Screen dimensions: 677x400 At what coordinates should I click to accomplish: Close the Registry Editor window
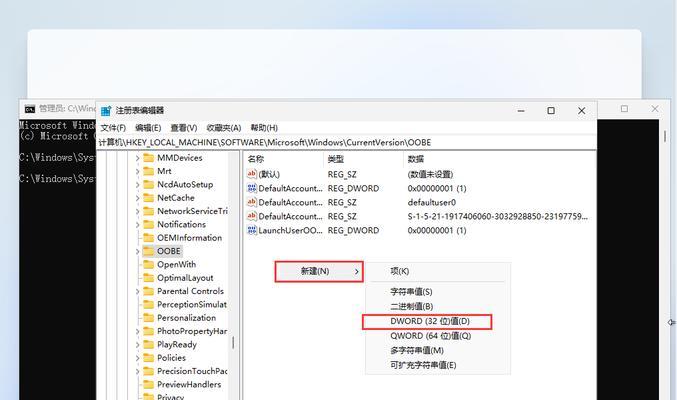(x=582, y=111)
